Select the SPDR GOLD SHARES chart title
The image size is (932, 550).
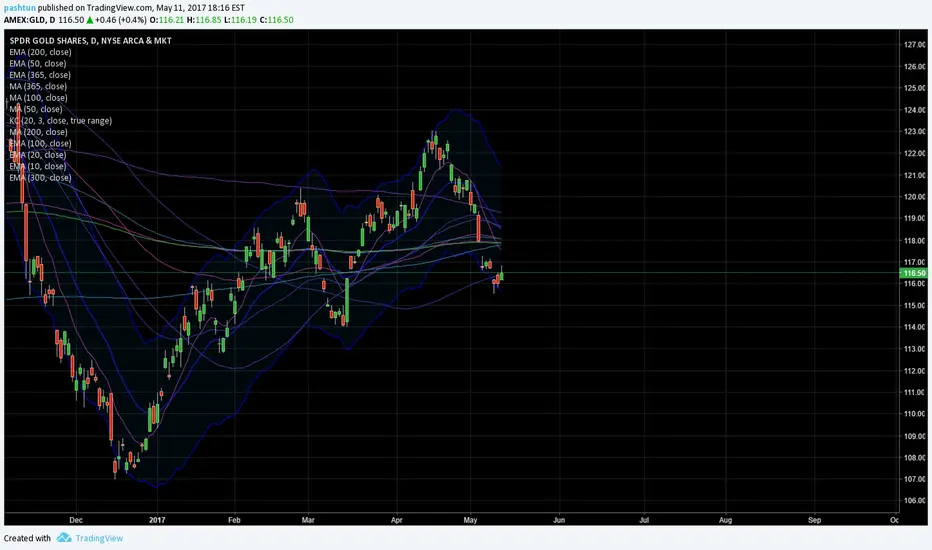point(90,40)
